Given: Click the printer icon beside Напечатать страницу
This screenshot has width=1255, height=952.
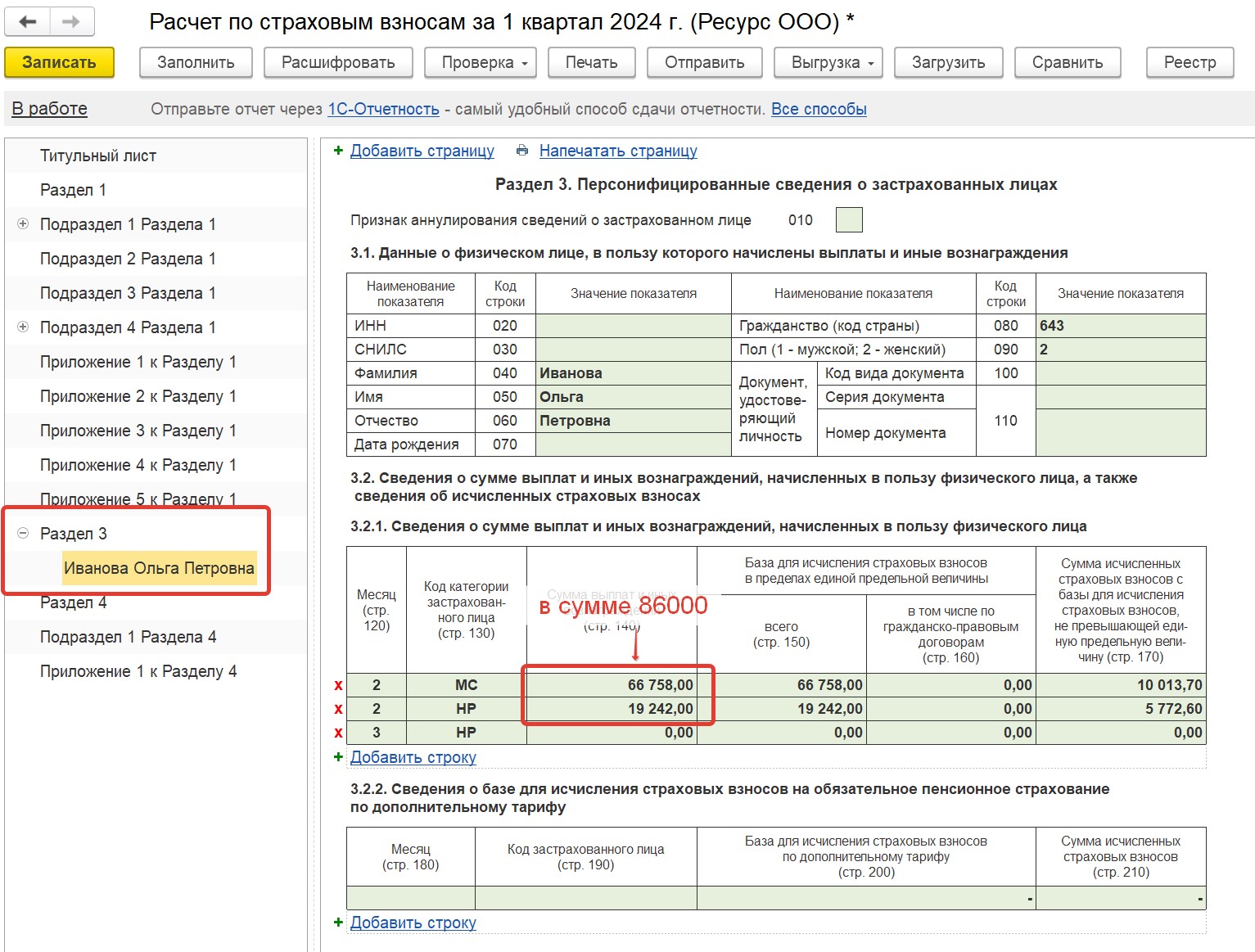Looking at the screenshot, I should (x=522, y=151).
